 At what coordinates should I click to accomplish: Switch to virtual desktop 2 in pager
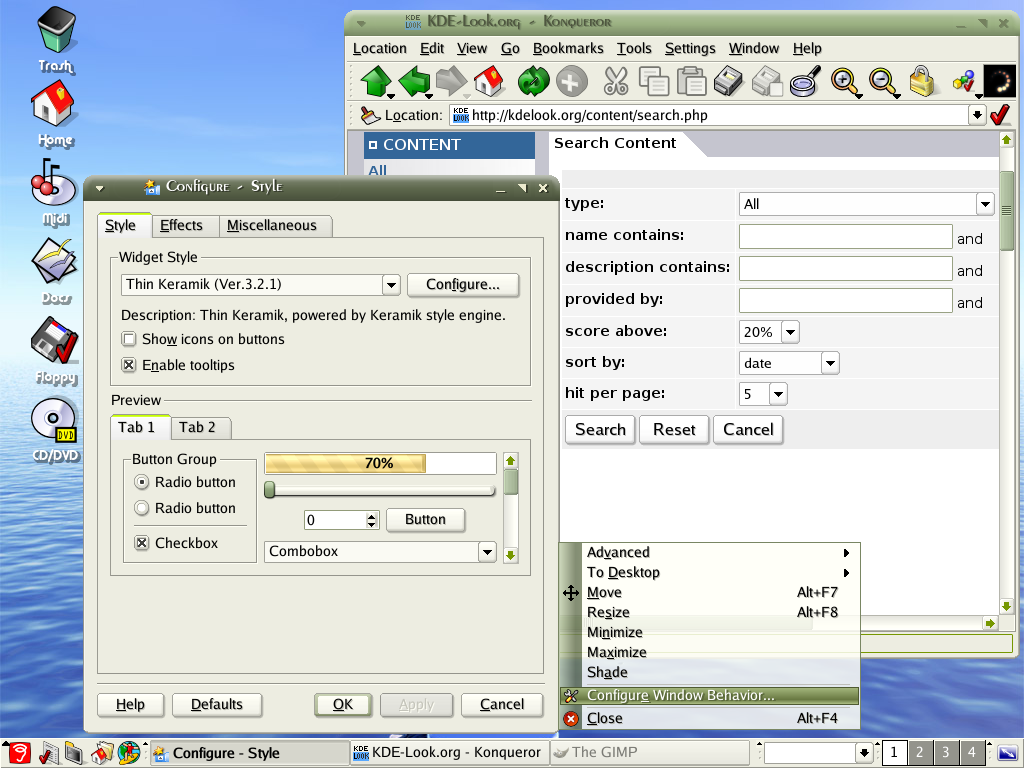coord(920,752)
